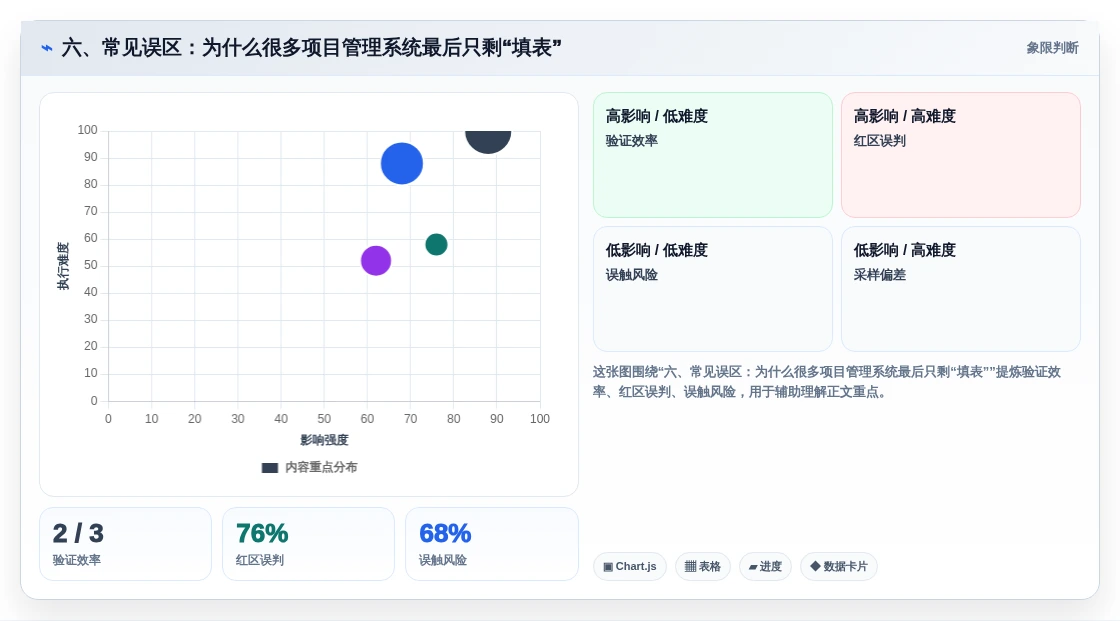The image size is (1120, 621).
Task: Click the grid icon in the 表格 tag
Action: click(690, 567)
